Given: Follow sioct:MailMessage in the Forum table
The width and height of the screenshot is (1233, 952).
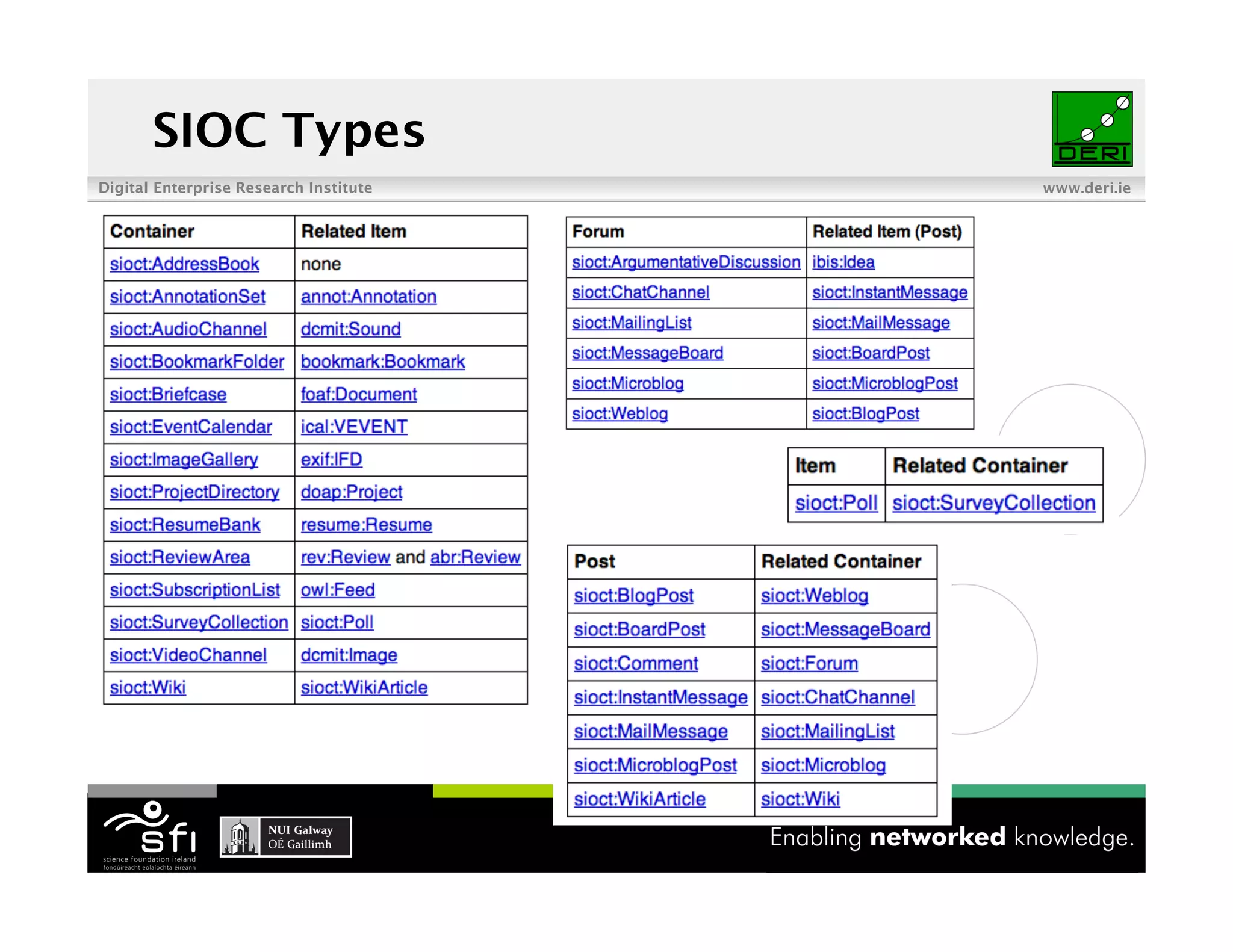Looking at the screenshot, I should [x=881, y=323].
